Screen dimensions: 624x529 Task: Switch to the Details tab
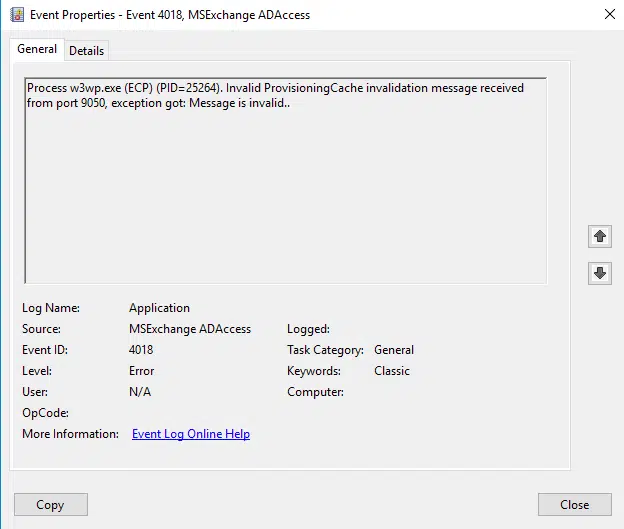coord(86,51)
